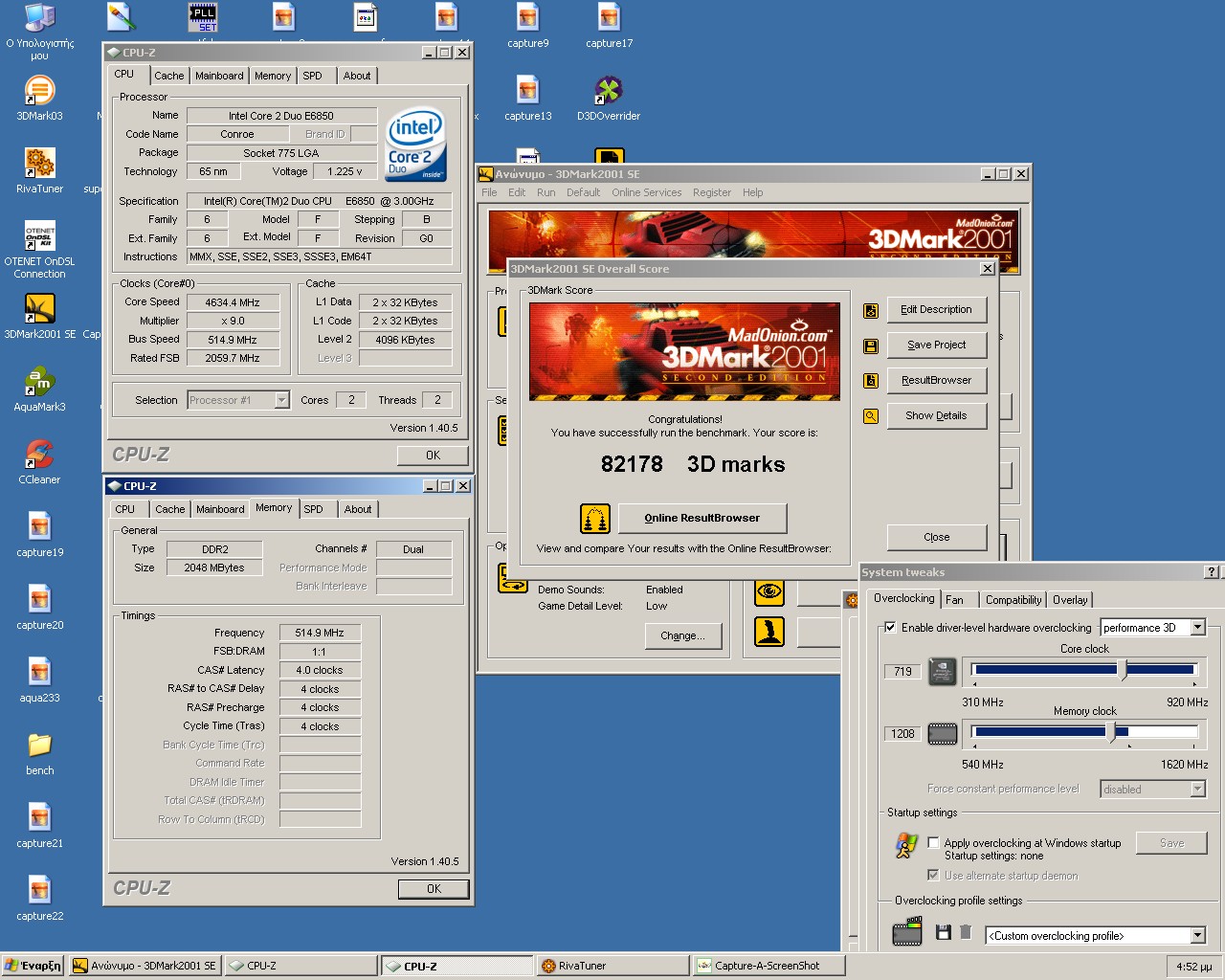Open the Processor #1 selection dropdown

click(x=282, y=400)
